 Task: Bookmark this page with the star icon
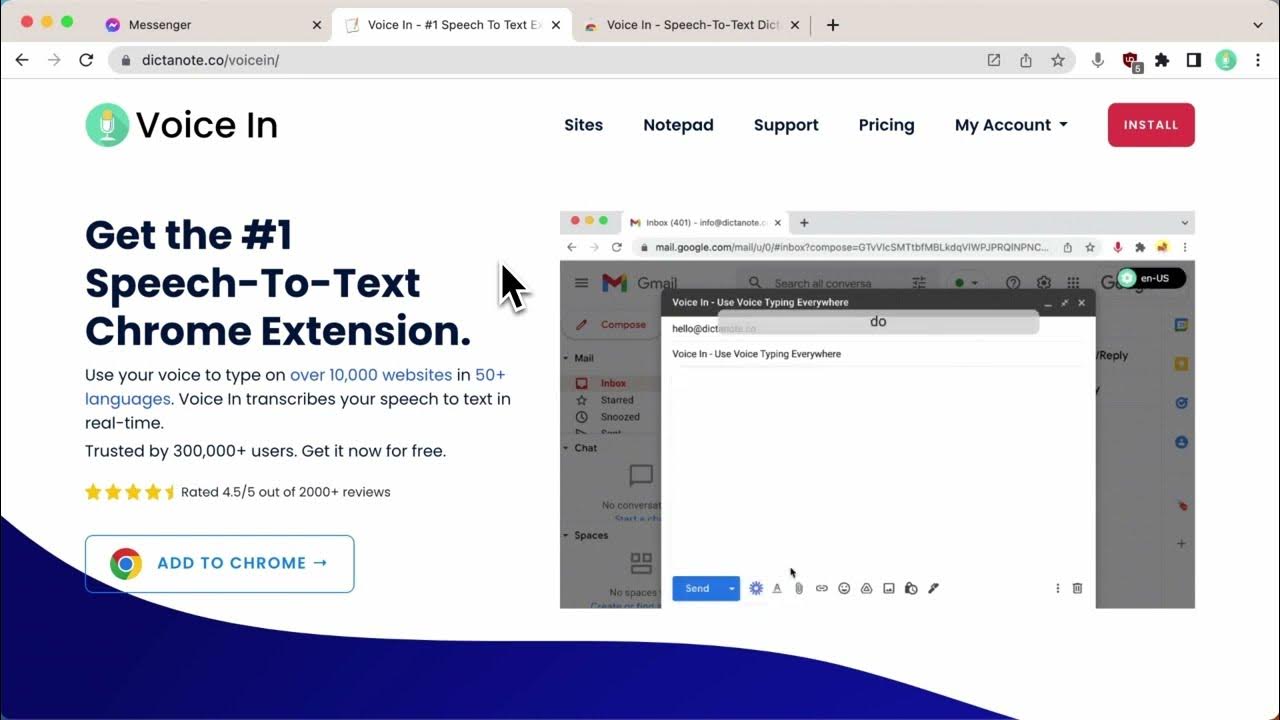1058,60
